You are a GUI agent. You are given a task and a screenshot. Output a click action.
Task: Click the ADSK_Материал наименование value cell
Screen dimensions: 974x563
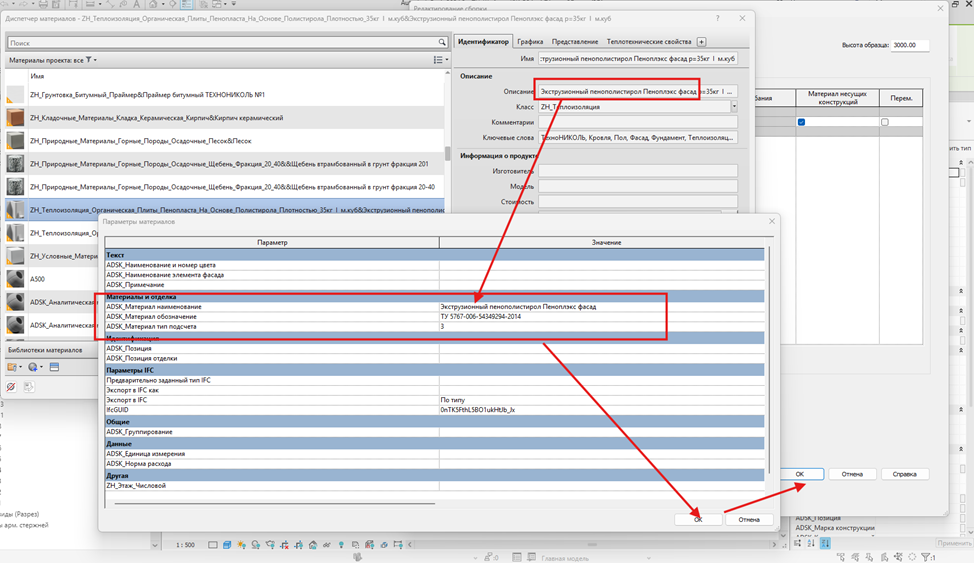click(x=601, y=306)
